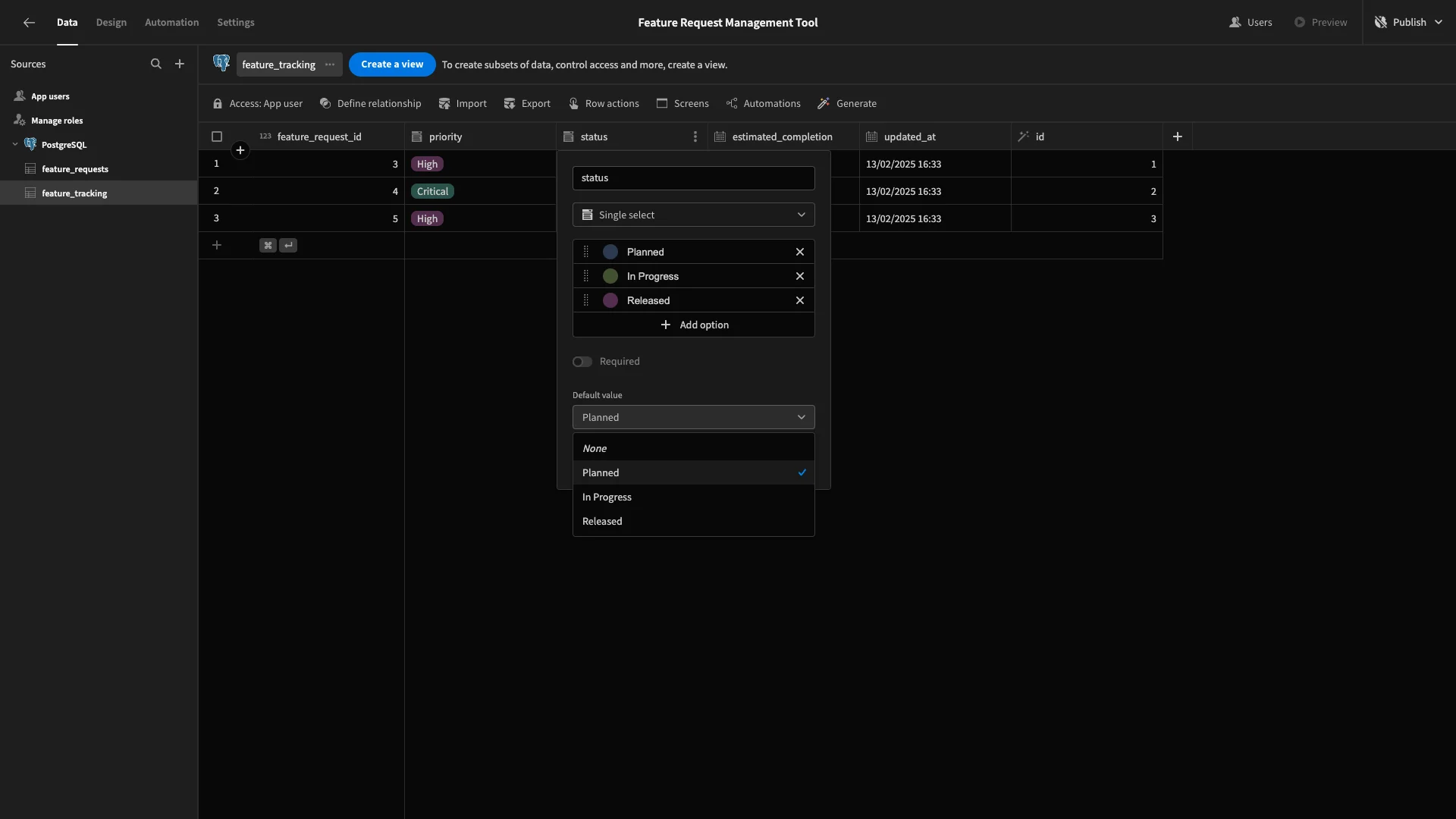
Task: Open the Publish dropdown
Action: tap(1409, 23)
